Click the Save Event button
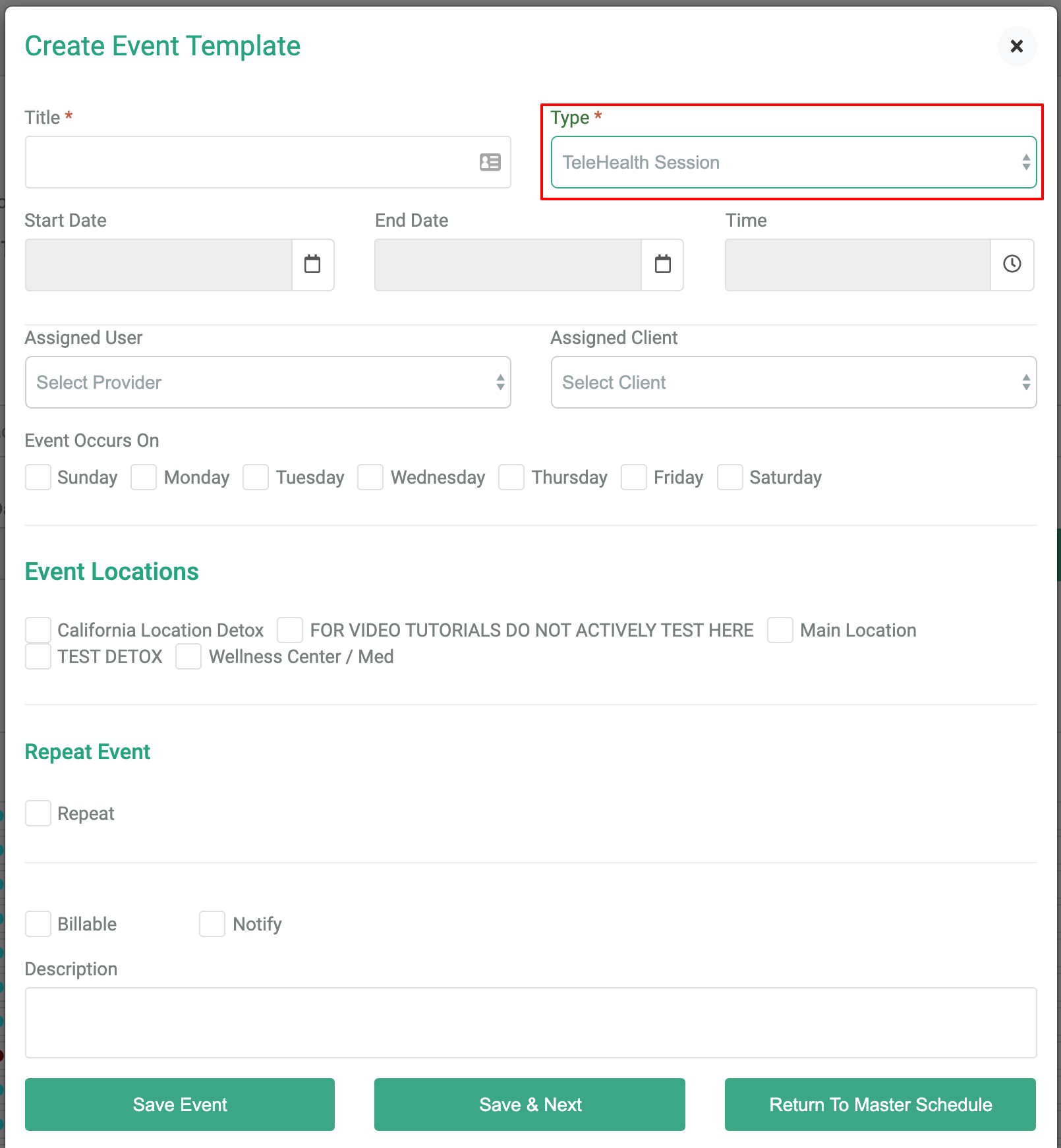Screen dimensions: 1061x1148 point(180,1105)
